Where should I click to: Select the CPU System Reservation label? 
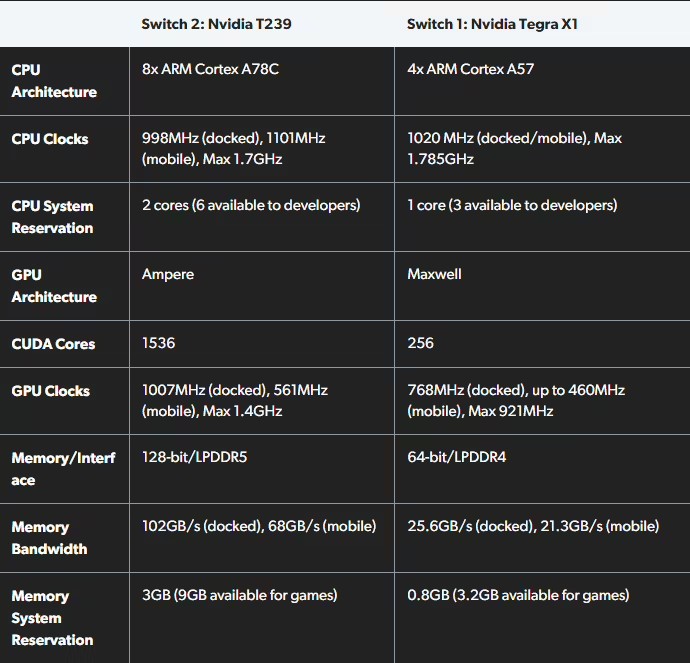(x=52, y=217)
